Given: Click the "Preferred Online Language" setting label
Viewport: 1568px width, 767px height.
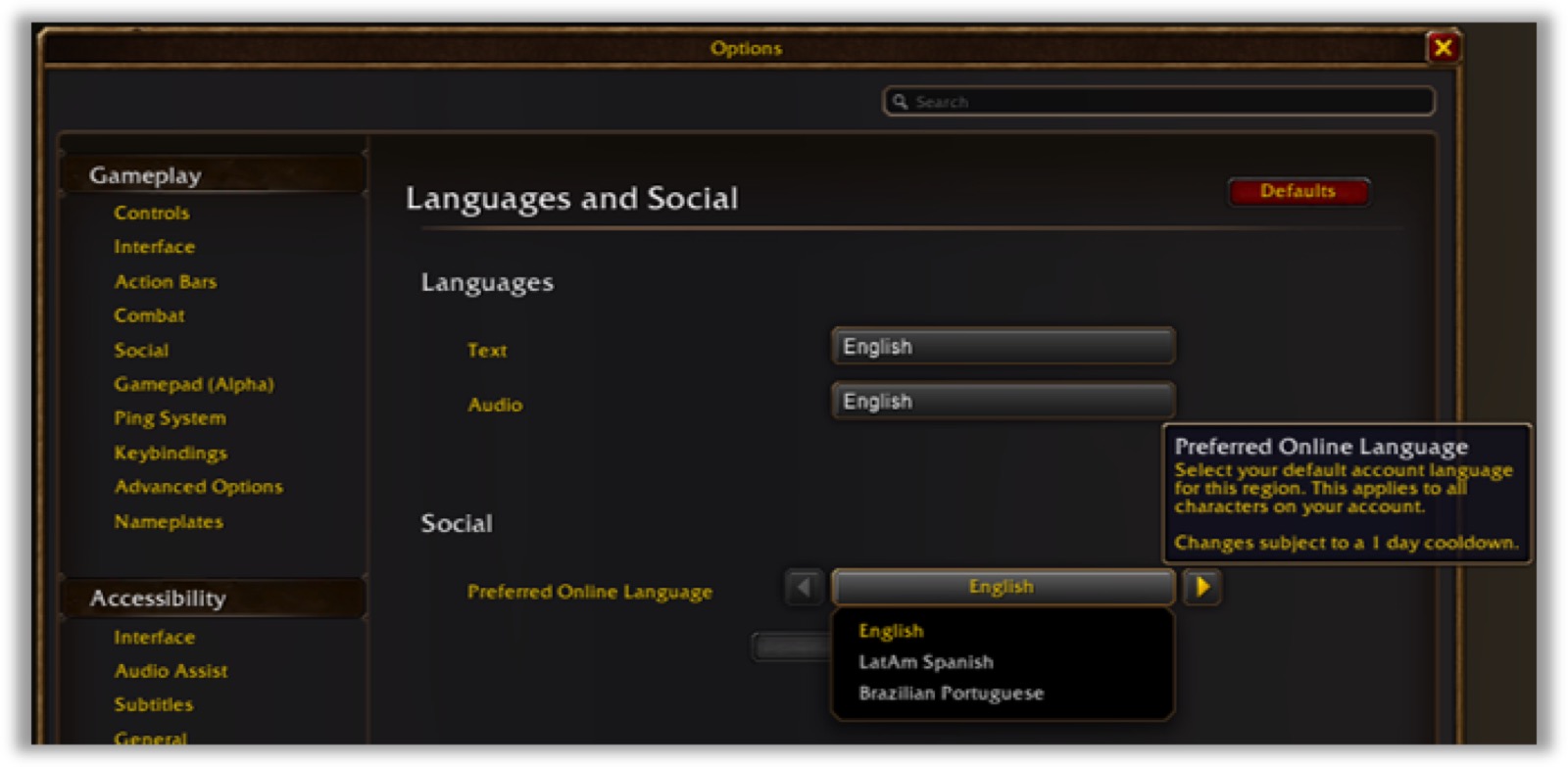Looking at the screenshot, I should (x=589, y=592).
